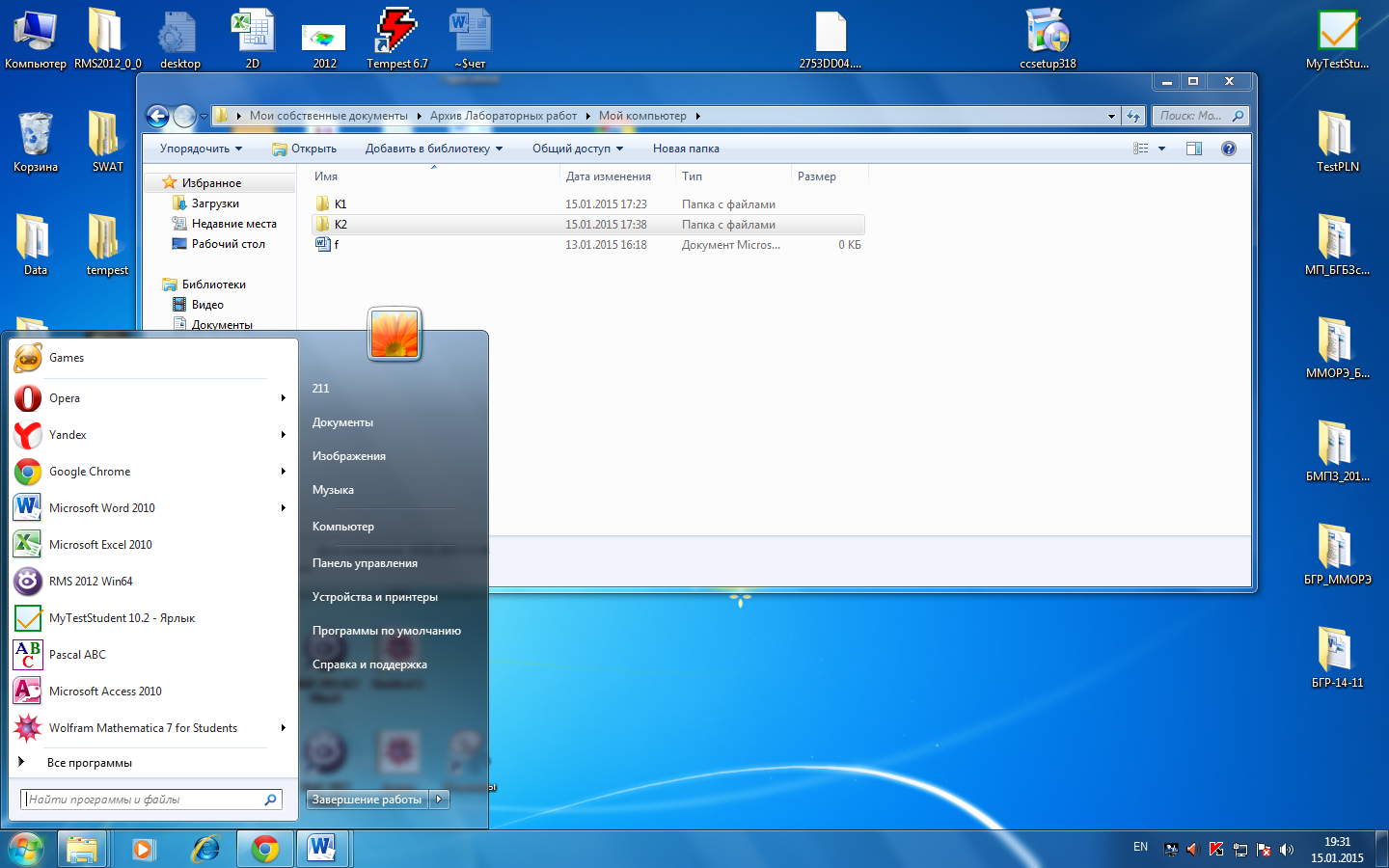Launch Pascal ABC

[x=152, y=655]
